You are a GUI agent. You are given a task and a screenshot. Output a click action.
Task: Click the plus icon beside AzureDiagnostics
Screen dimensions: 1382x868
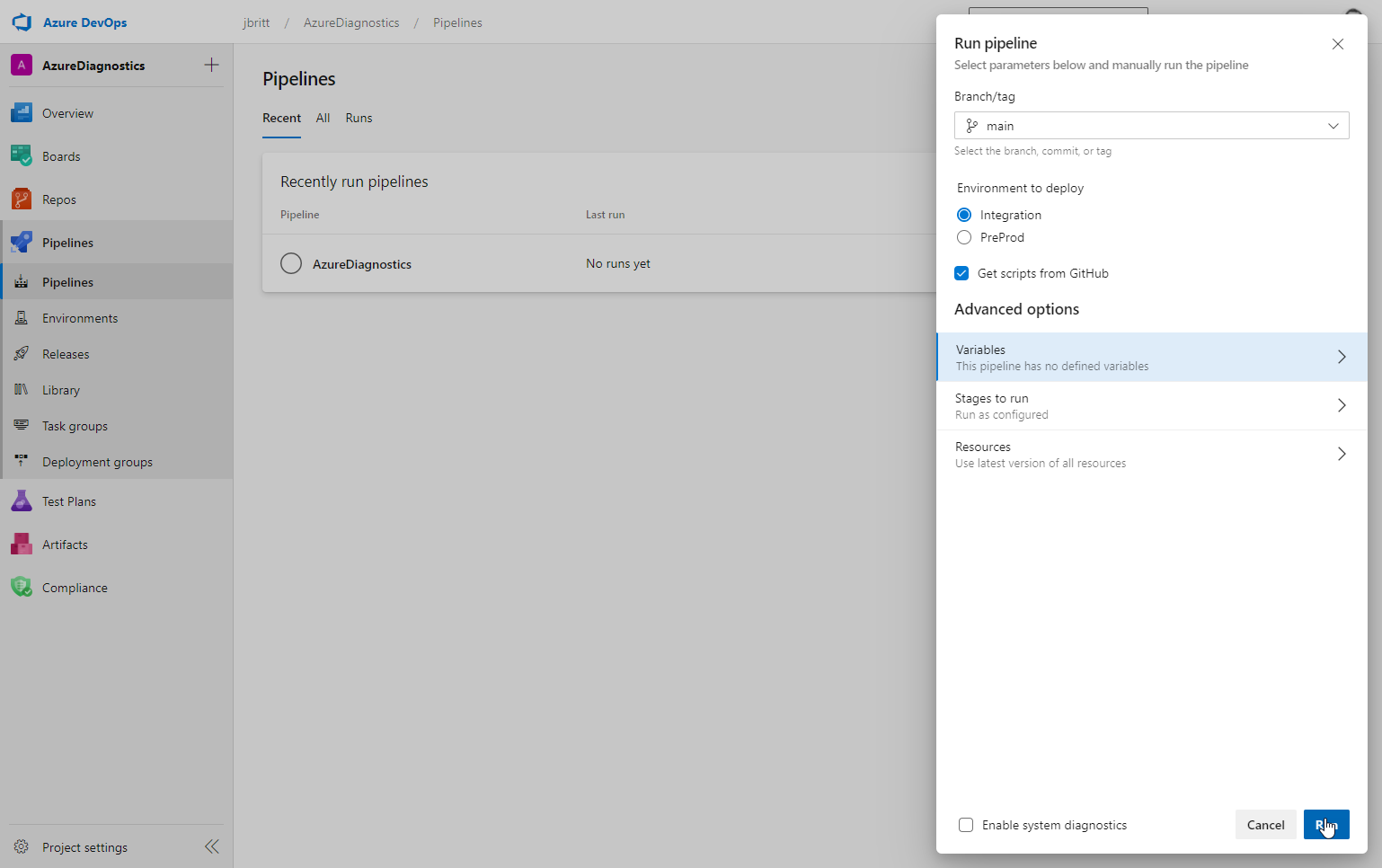pos(211,65)
